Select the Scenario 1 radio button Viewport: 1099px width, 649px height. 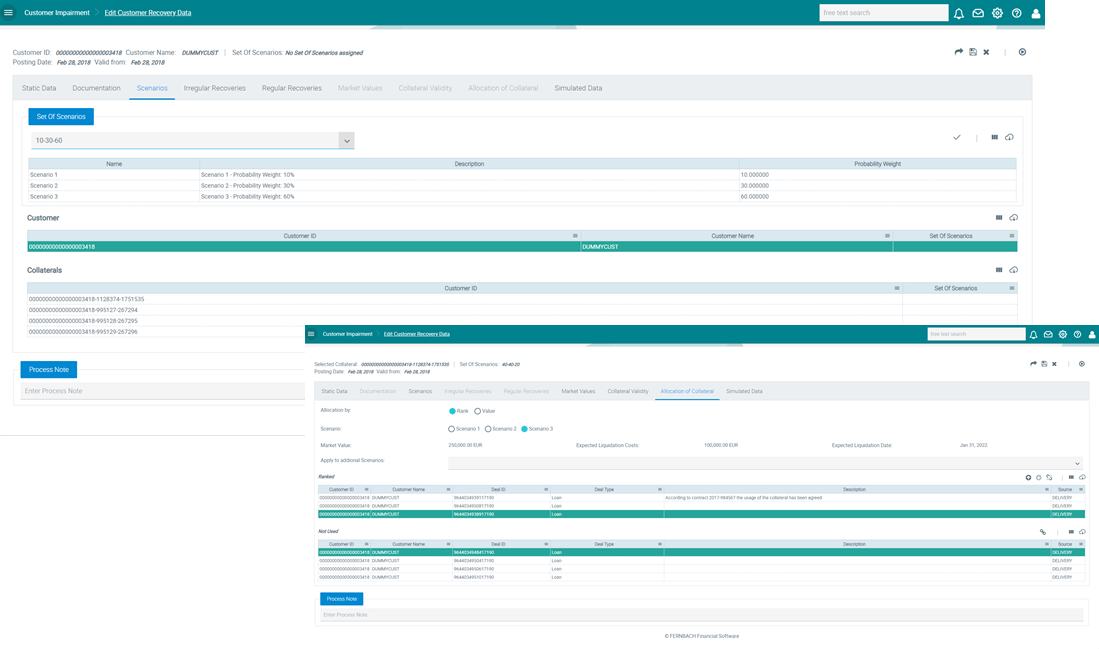coord(452,429)
